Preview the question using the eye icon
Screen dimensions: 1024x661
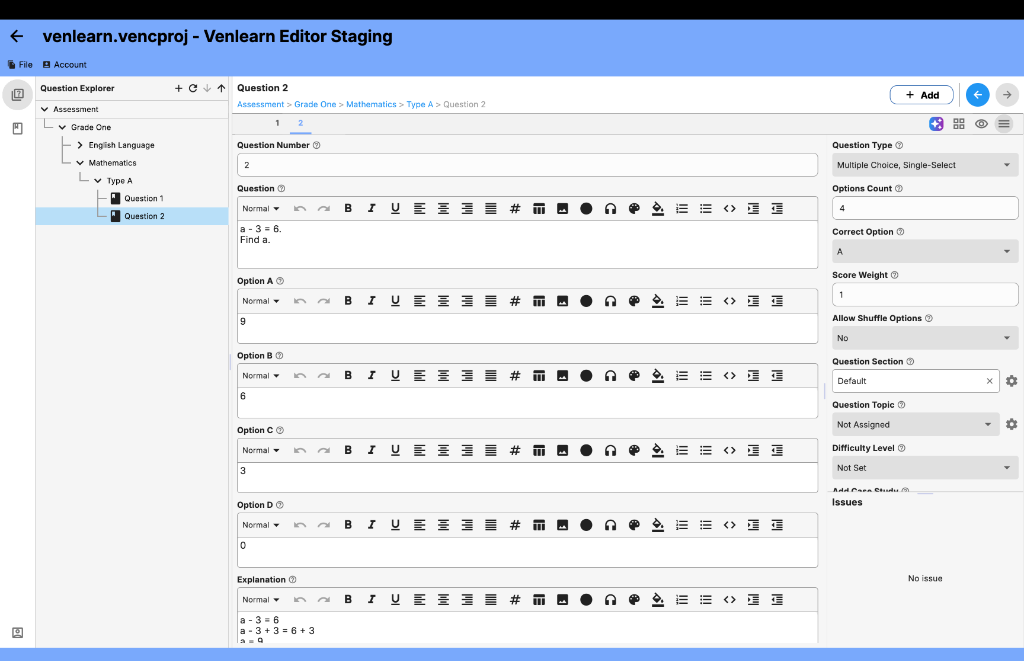coord(982,123)
